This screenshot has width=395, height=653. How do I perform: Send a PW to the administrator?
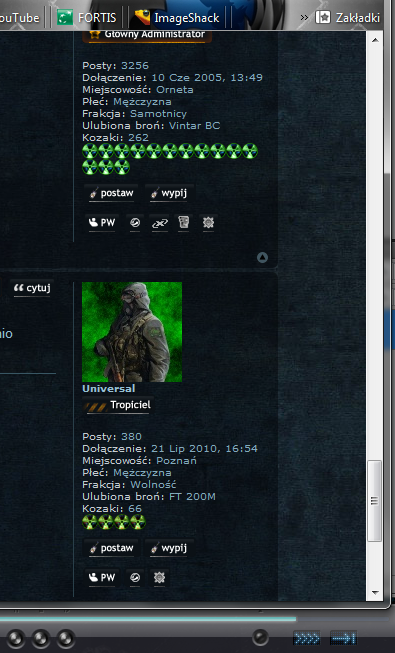[102, 223]
